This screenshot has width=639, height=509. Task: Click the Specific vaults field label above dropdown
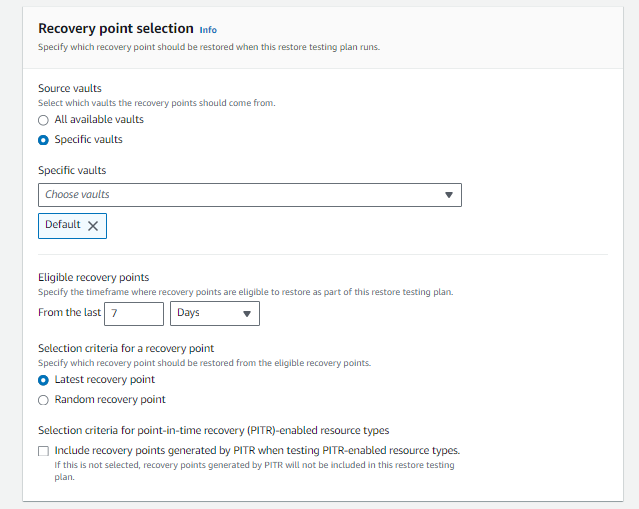(72, 171)
